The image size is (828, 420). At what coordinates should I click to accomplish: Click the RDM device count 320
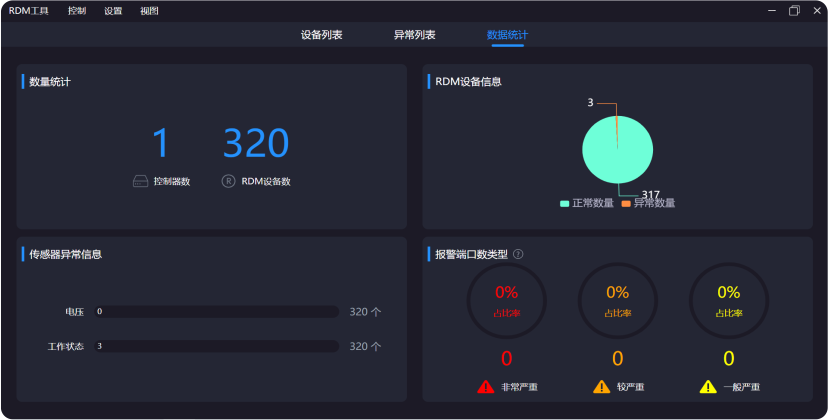(256, 144)
